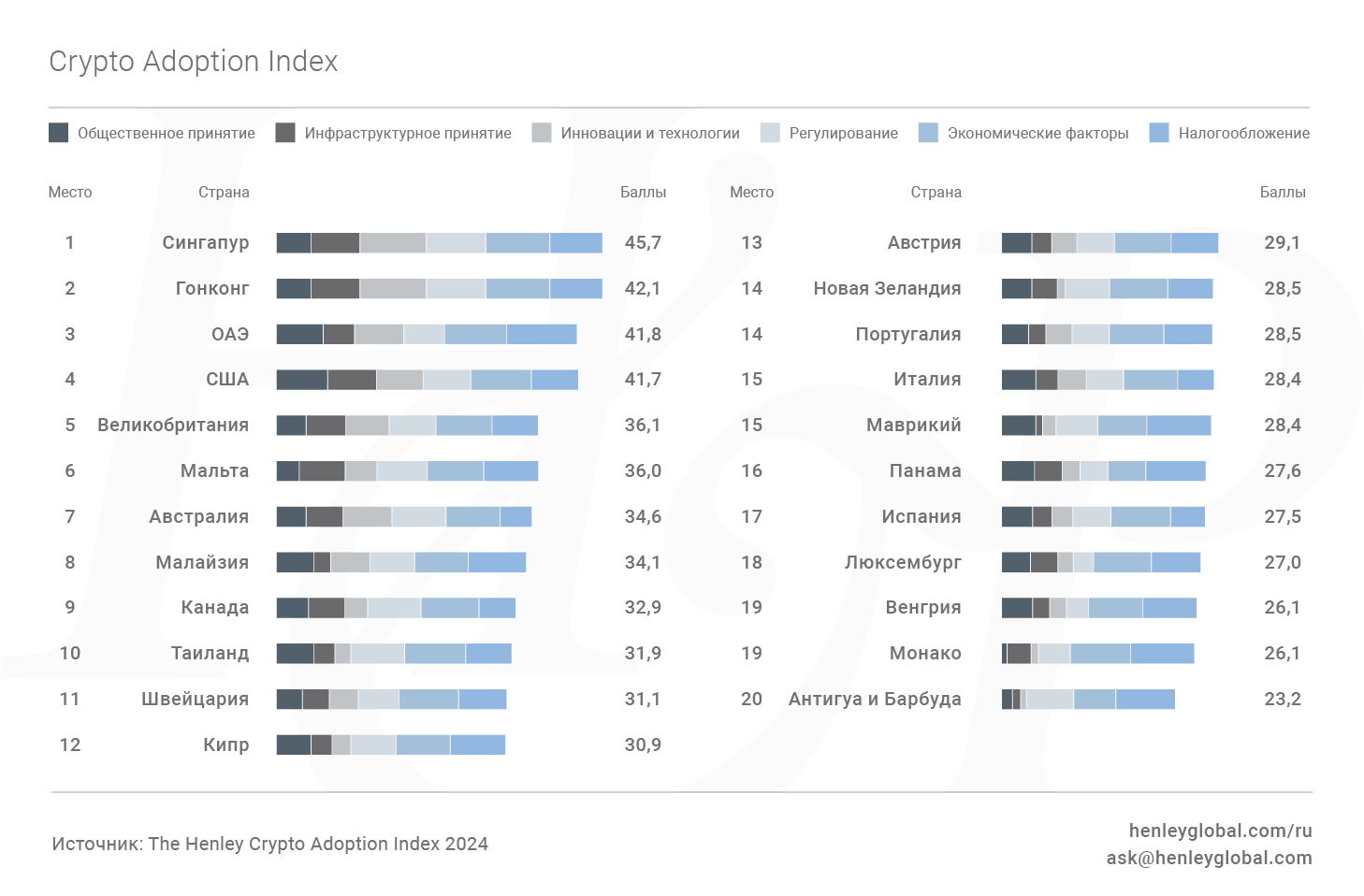1364x896 pixels.
Task: Click the Антигуа и Барбуда label
Action: click(875, 700)
